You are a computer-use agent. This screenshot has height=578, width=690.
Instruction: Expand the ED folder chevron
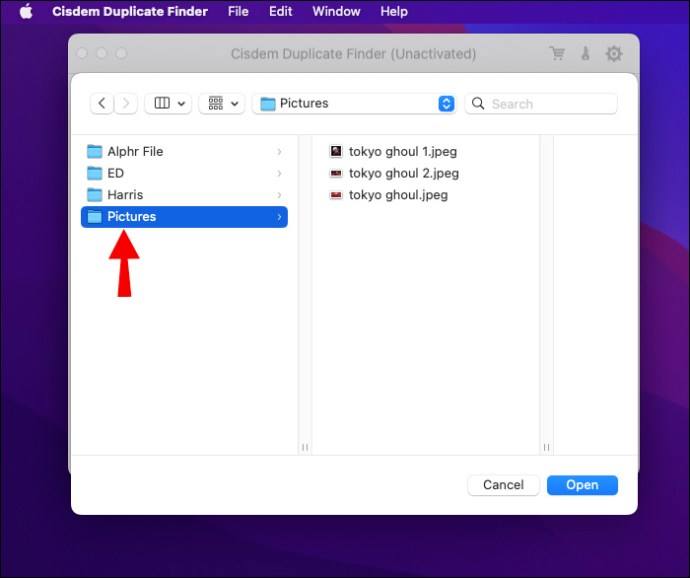click(279, 173)
